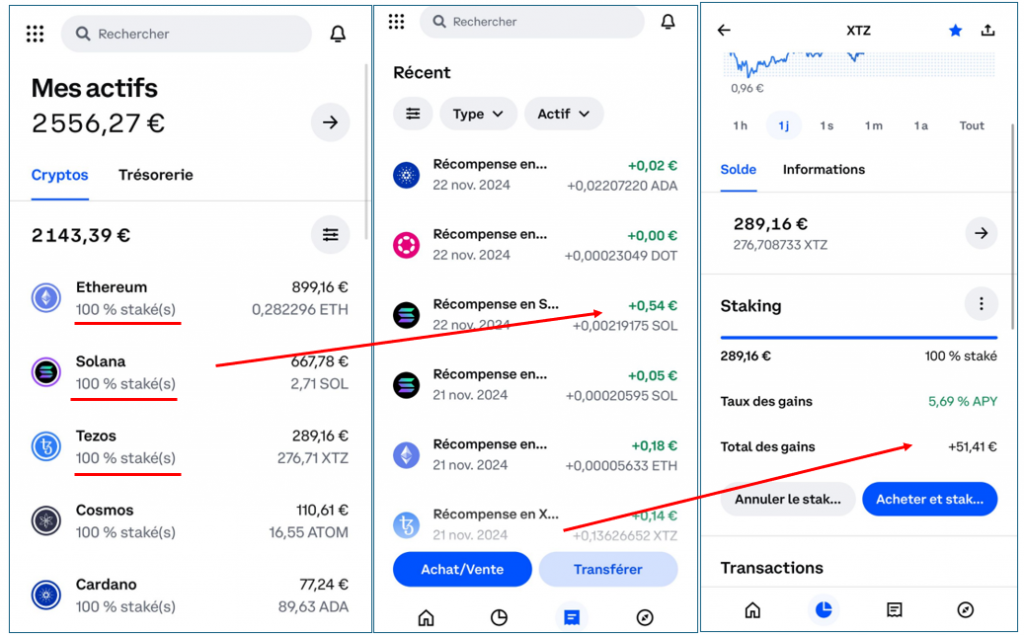The height and width of the screenshot is (635, 1024).
Task: Open the +0,54 € SOL reward icon
Action: point(406,315)
